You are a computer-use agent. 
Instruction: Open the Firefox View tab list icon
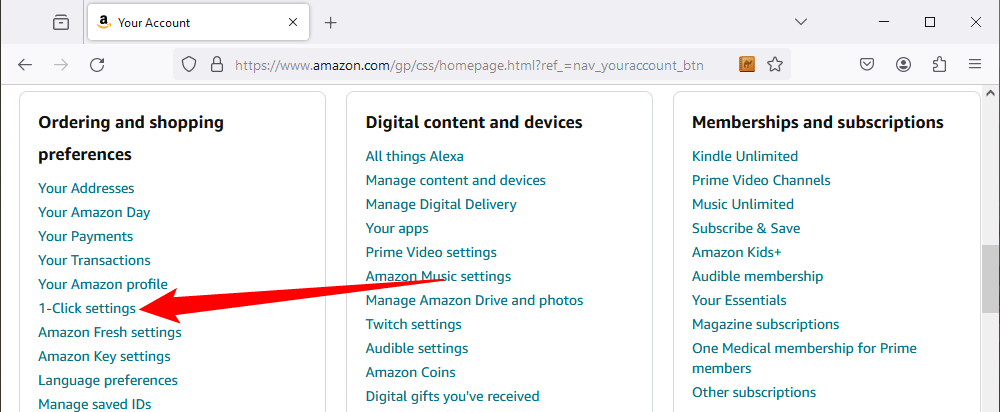pos(61,22)
